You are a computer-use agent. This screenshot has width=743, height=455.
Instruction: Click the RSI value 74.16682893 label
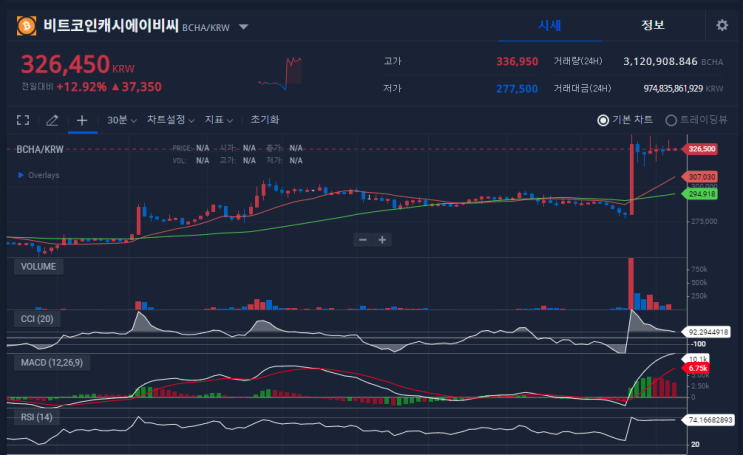pos(709,420)
